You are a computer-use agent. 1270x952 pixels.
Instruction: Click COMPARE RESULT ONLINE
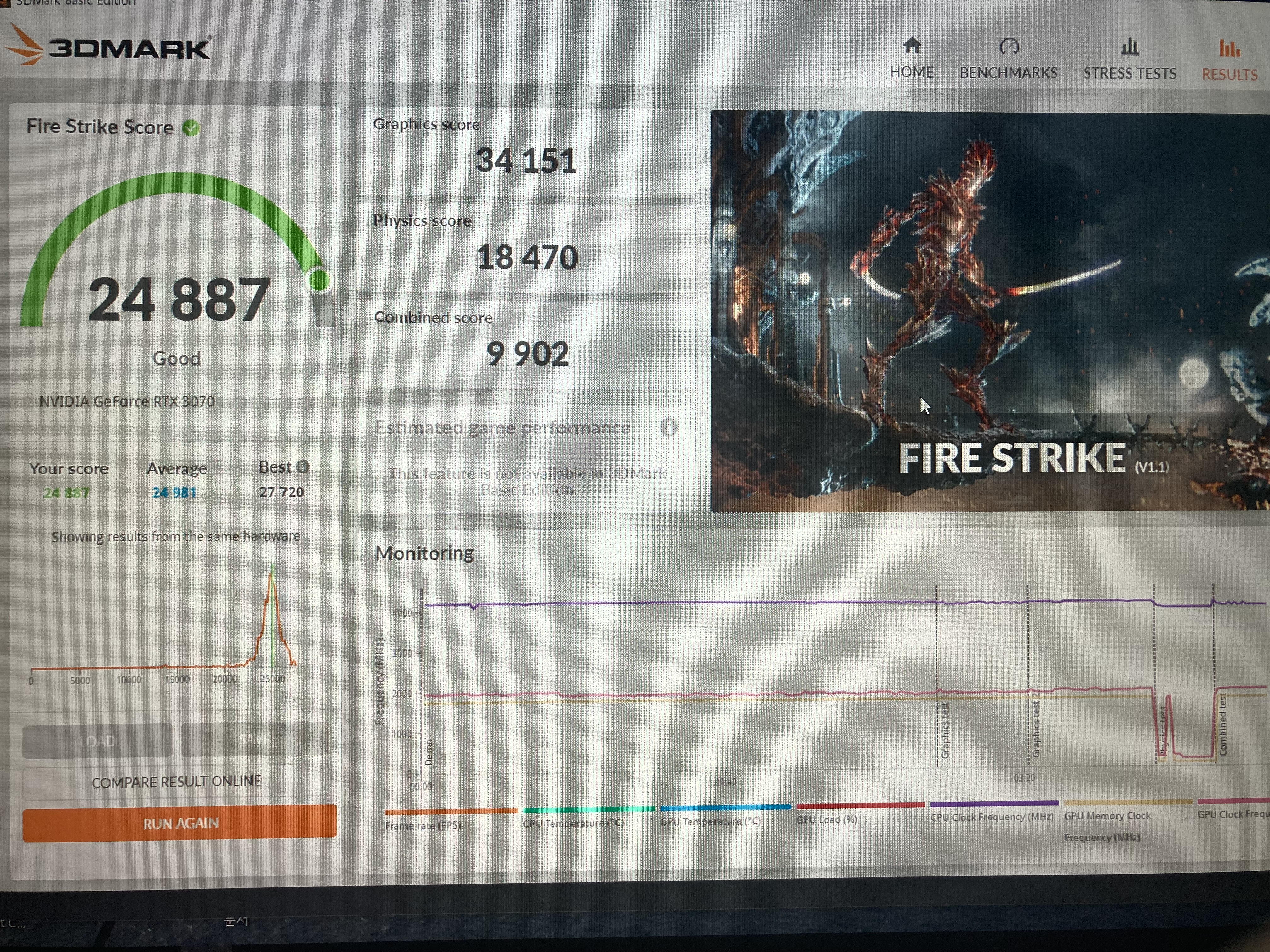coord(176,781)
